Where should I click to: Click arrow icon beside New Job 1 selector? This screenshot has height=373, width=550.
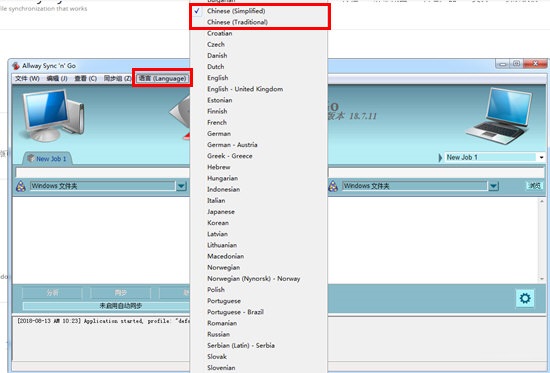[440, 158]
